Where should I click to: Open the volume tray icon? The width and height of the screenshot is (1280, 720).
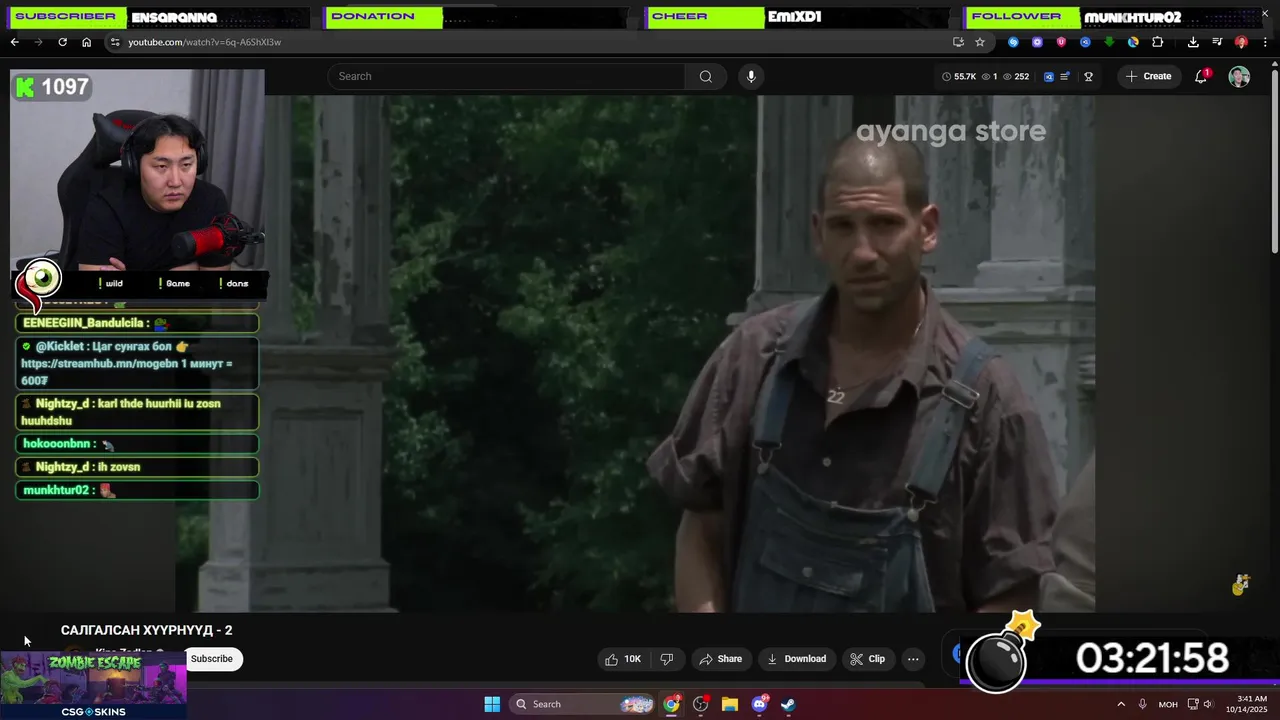tap(1207, 704)
